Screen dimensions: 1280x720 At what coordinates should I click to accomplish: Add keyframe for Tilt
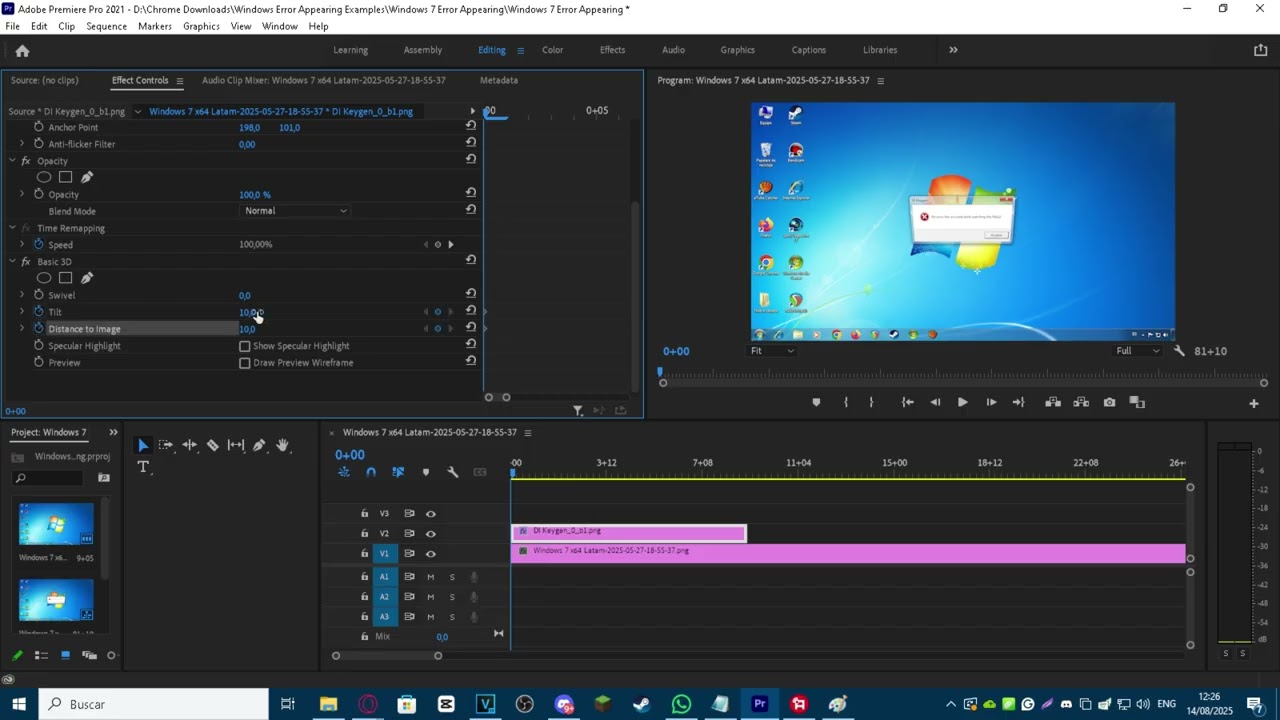(x=437, y=311)
